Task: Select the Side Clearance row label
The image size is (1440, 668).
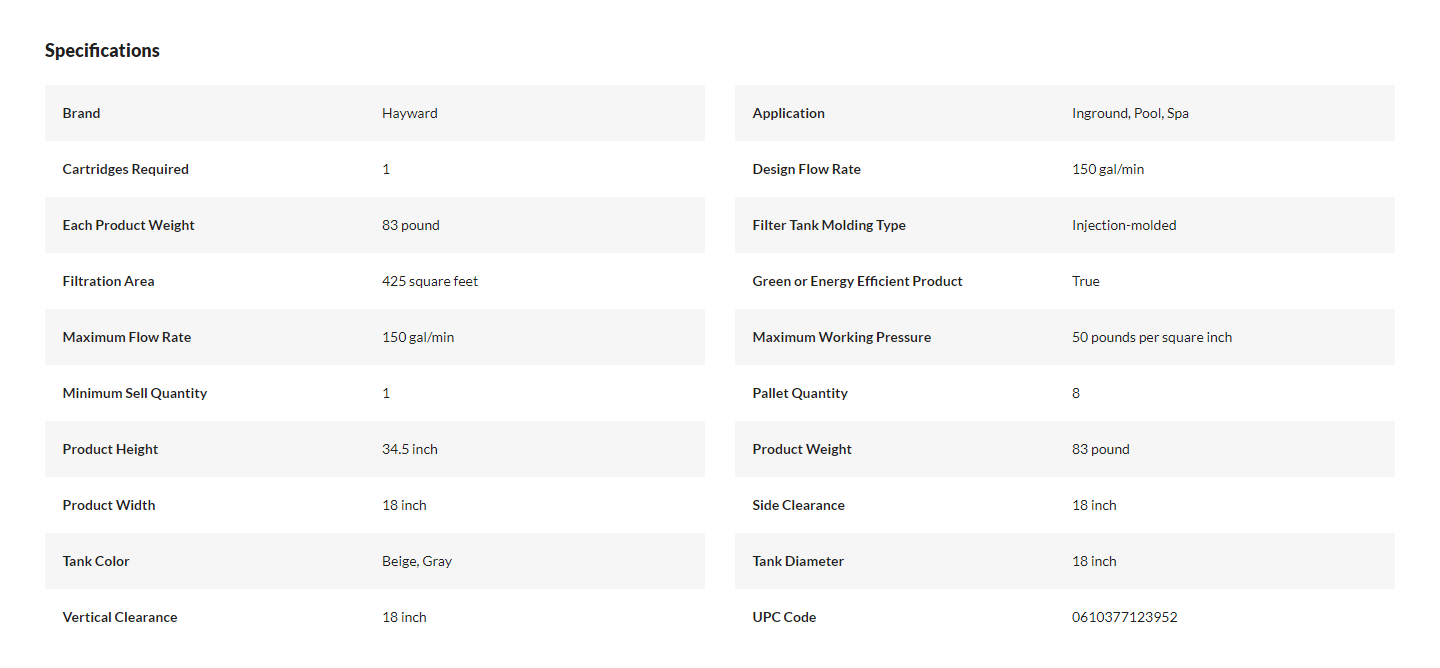Action: 798,505
